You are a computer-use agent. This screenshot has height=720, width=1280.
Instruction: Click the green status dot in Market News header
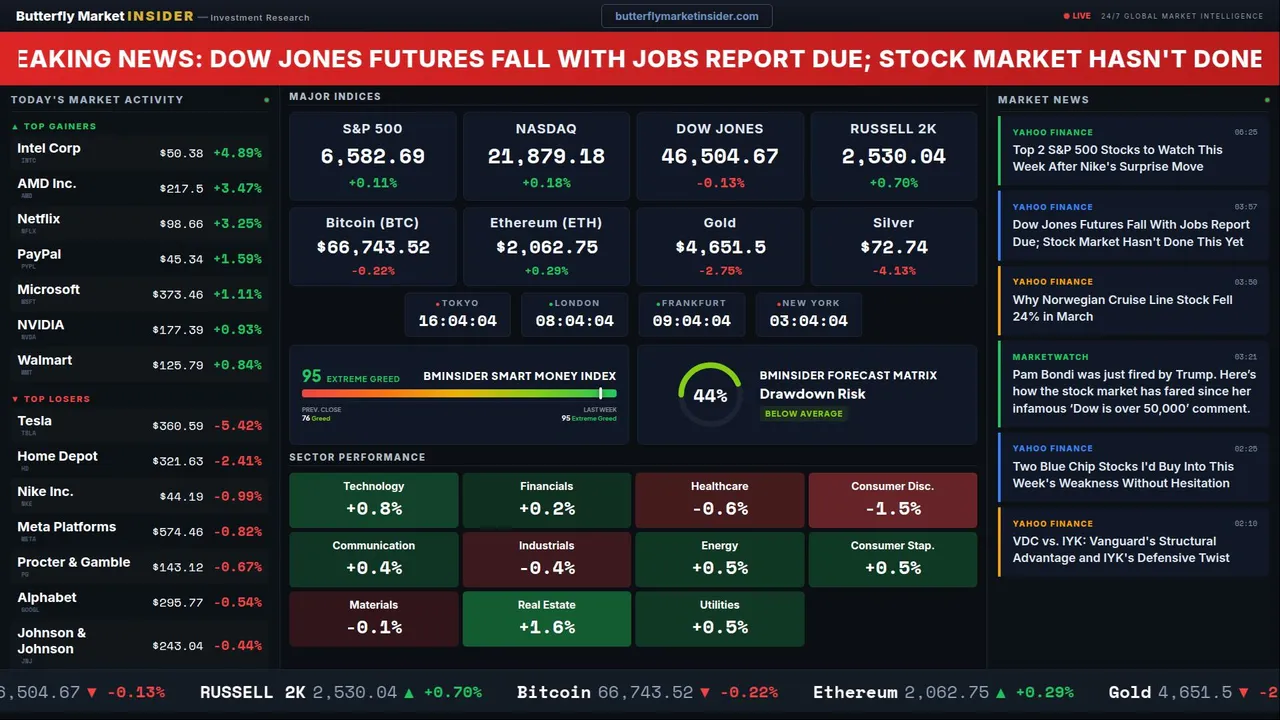pos(1265,100)
